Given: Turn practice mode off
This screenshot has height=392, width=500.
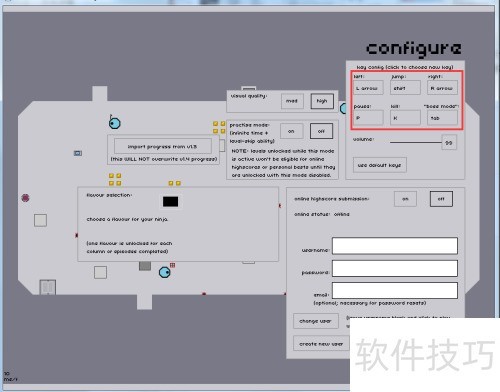Looking at the screenshot, I should pyautogui.click(x=321, y=131).
